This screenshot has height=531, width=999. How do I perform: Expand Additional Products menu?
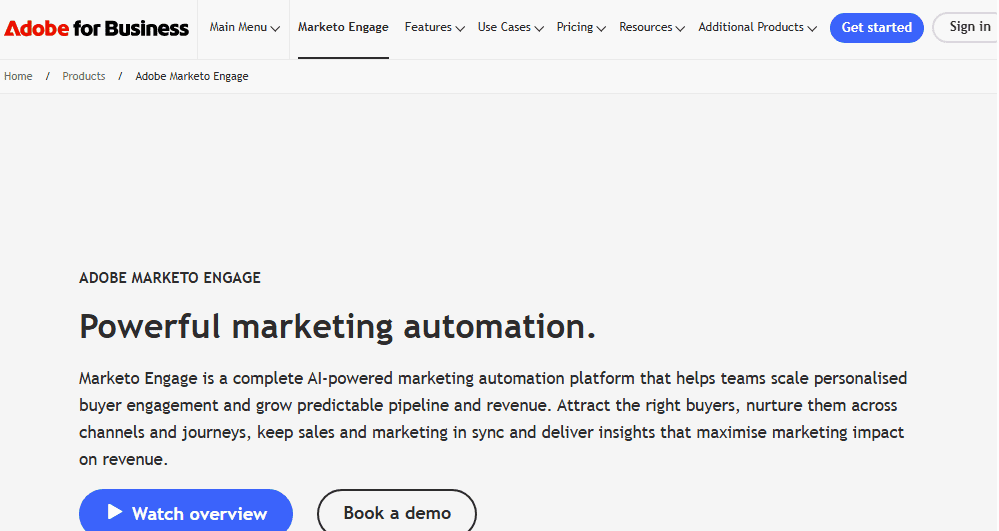(x=758, y=27)
